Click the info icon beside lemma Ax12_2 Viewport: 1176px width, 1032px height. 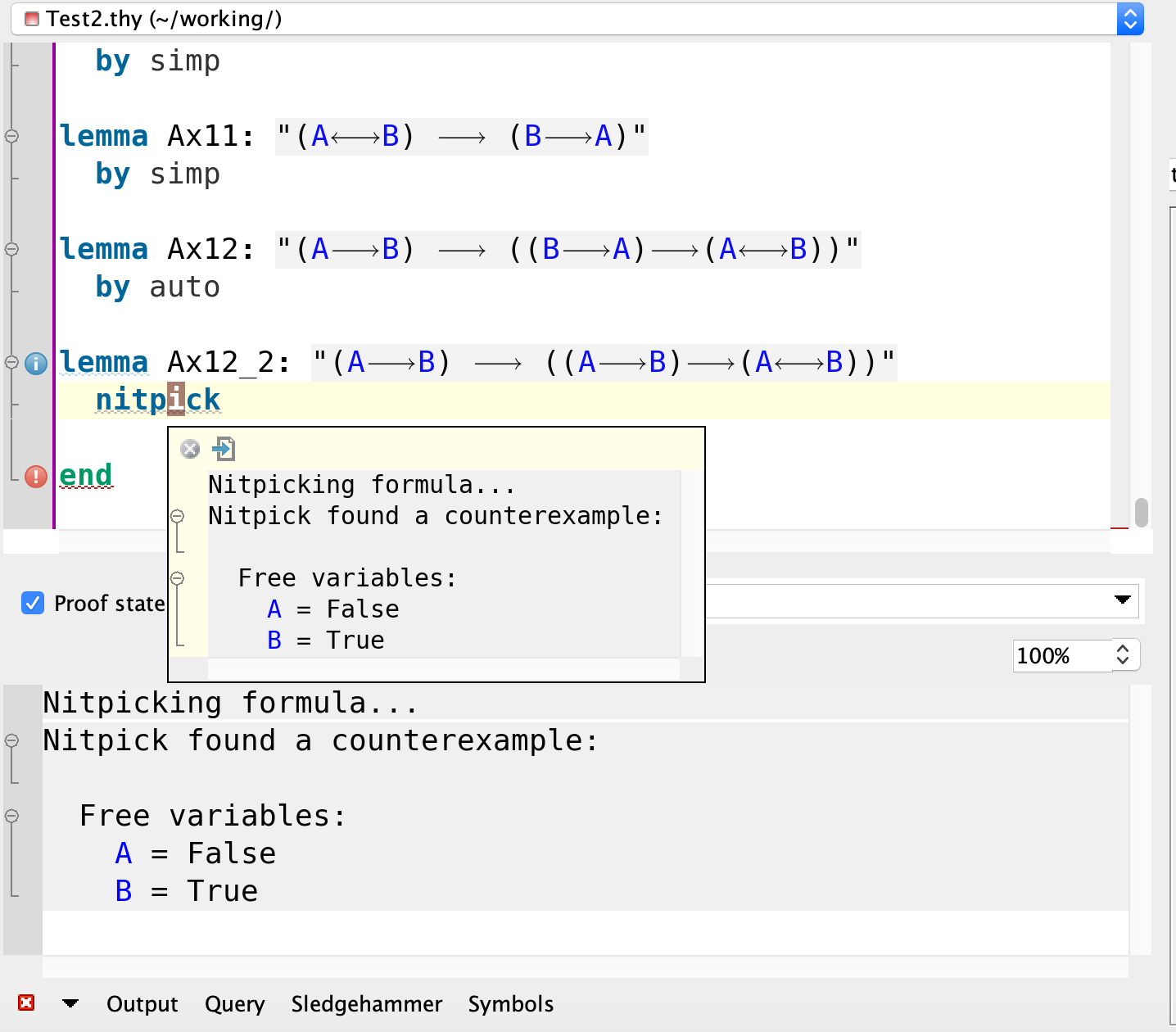point(36,363)
